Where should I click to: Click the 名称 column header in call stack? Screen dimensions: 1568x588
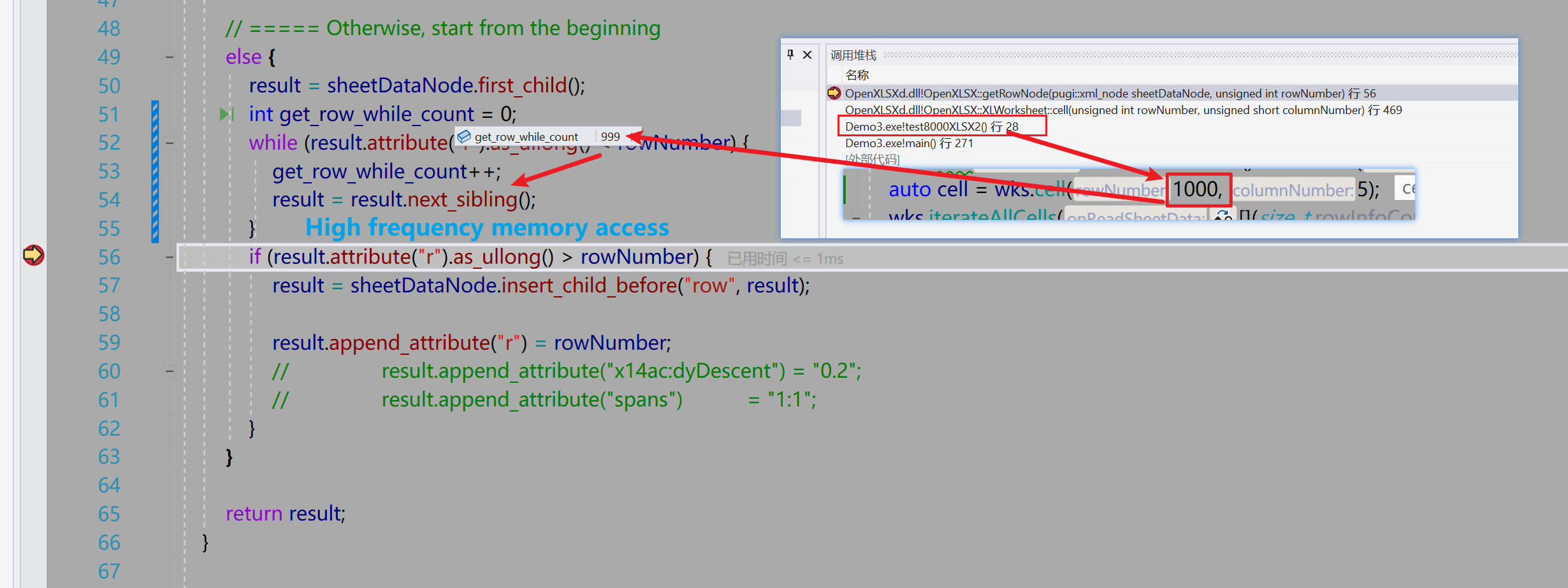point(857,75)
